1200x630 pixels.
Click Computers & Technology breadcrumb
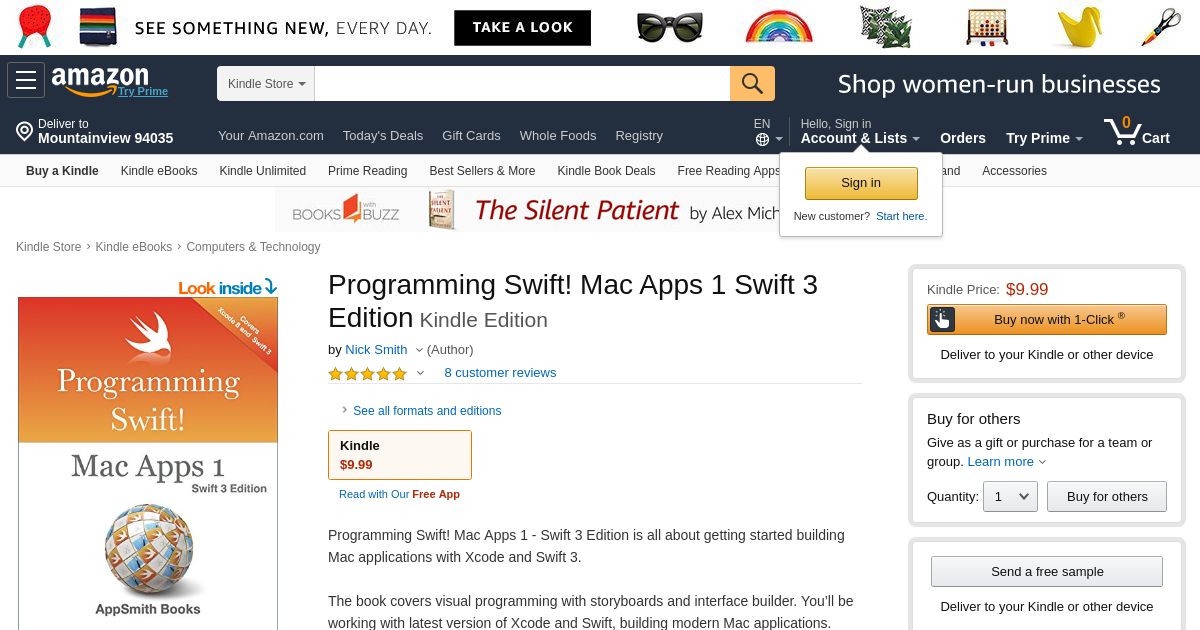click(253, 247)
